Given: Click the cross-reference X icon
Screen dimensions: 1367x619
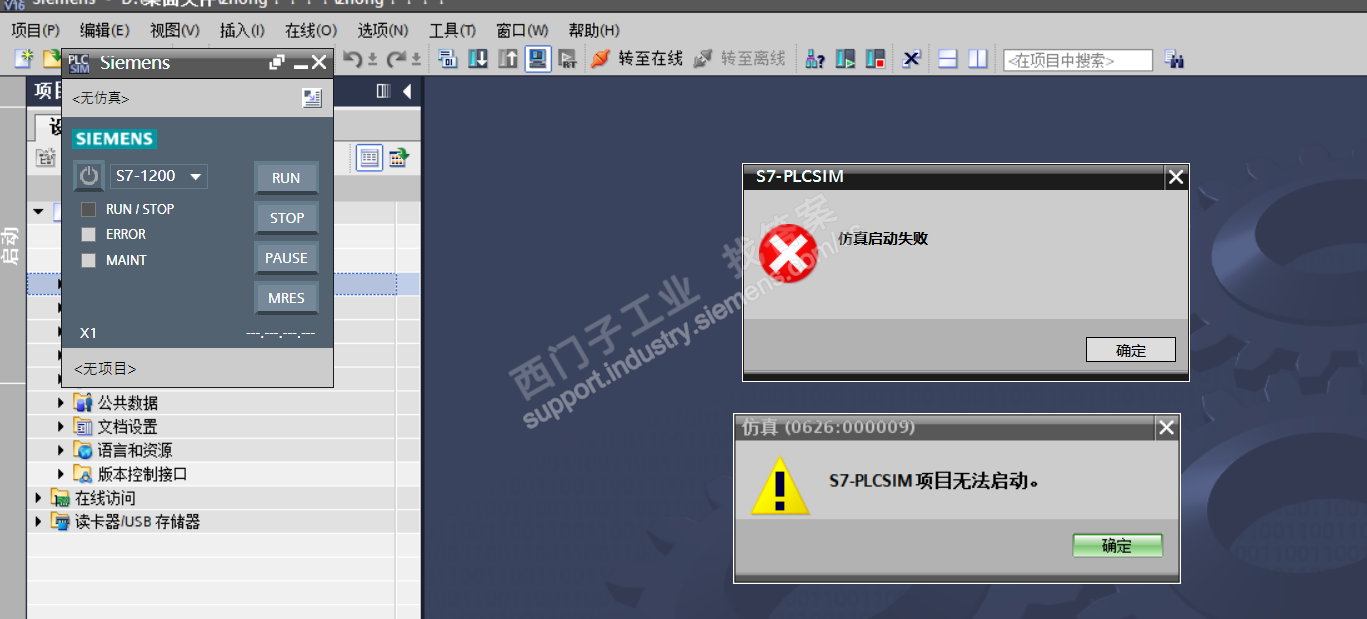Looking at the screenshot, I should pos(911,59).
